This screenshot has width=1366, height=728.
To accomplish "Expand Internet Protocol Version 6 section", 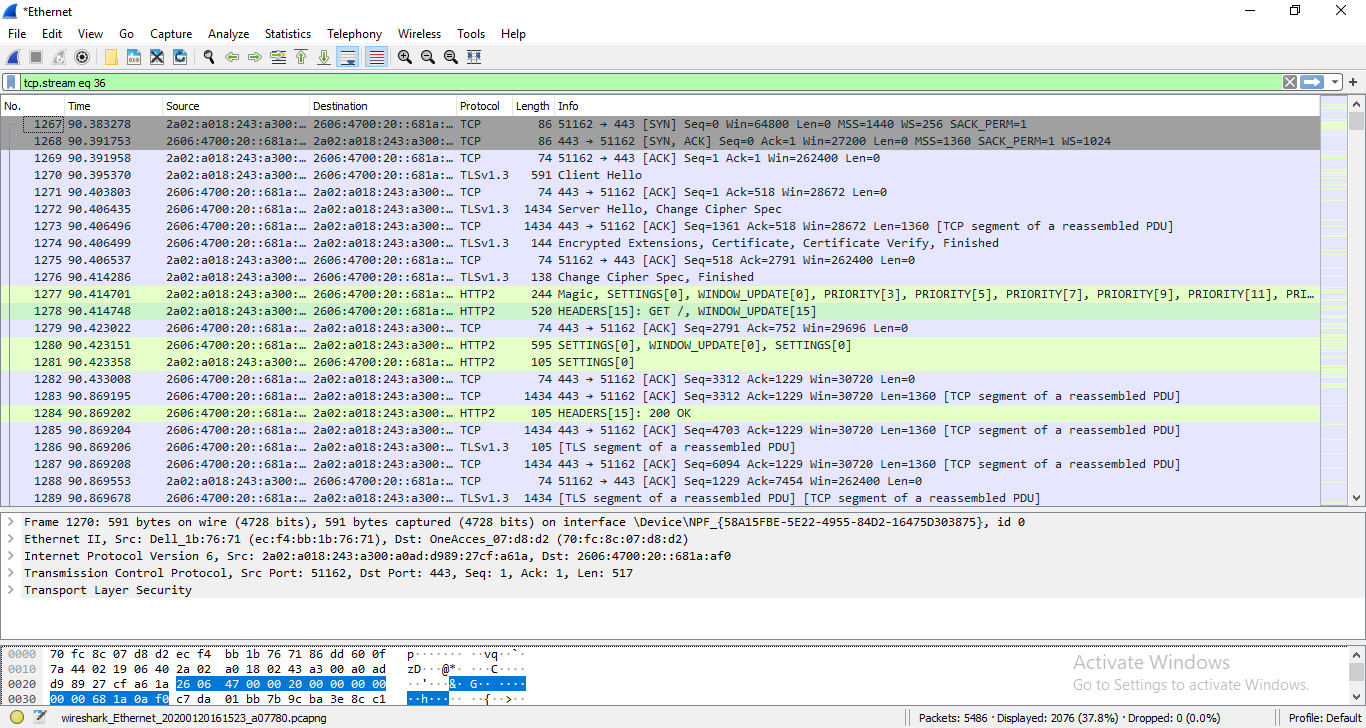I will [11, 556].
